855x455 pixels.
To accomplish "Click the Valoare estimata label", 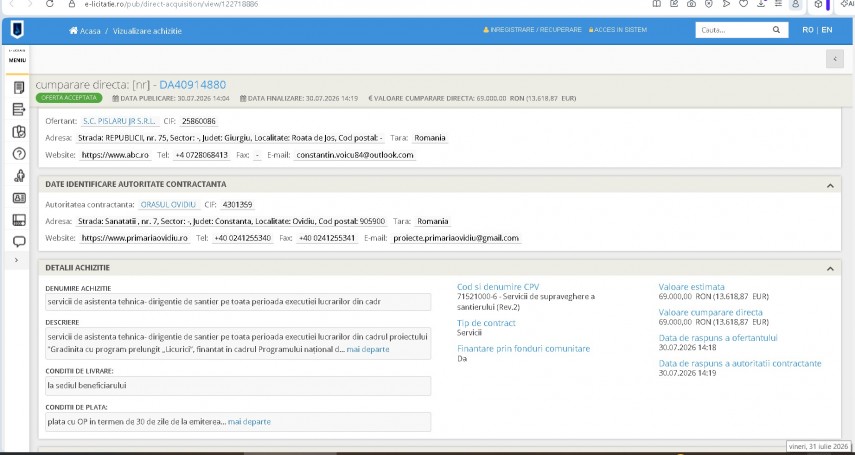I will click(691, 287).
